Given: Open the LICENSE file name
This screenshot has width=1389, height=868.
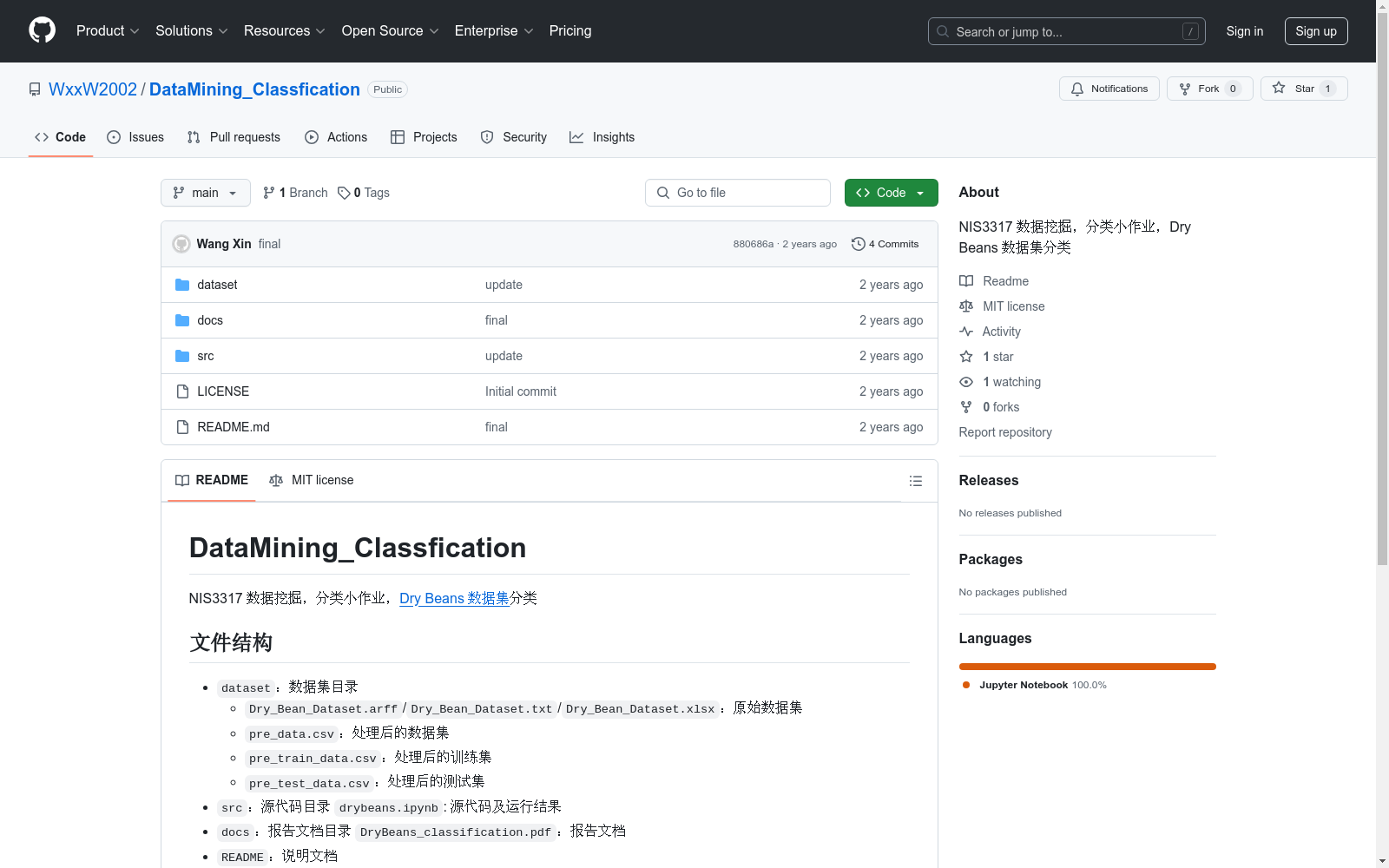Looking at the screenshot, I should (x=223, y=391).
